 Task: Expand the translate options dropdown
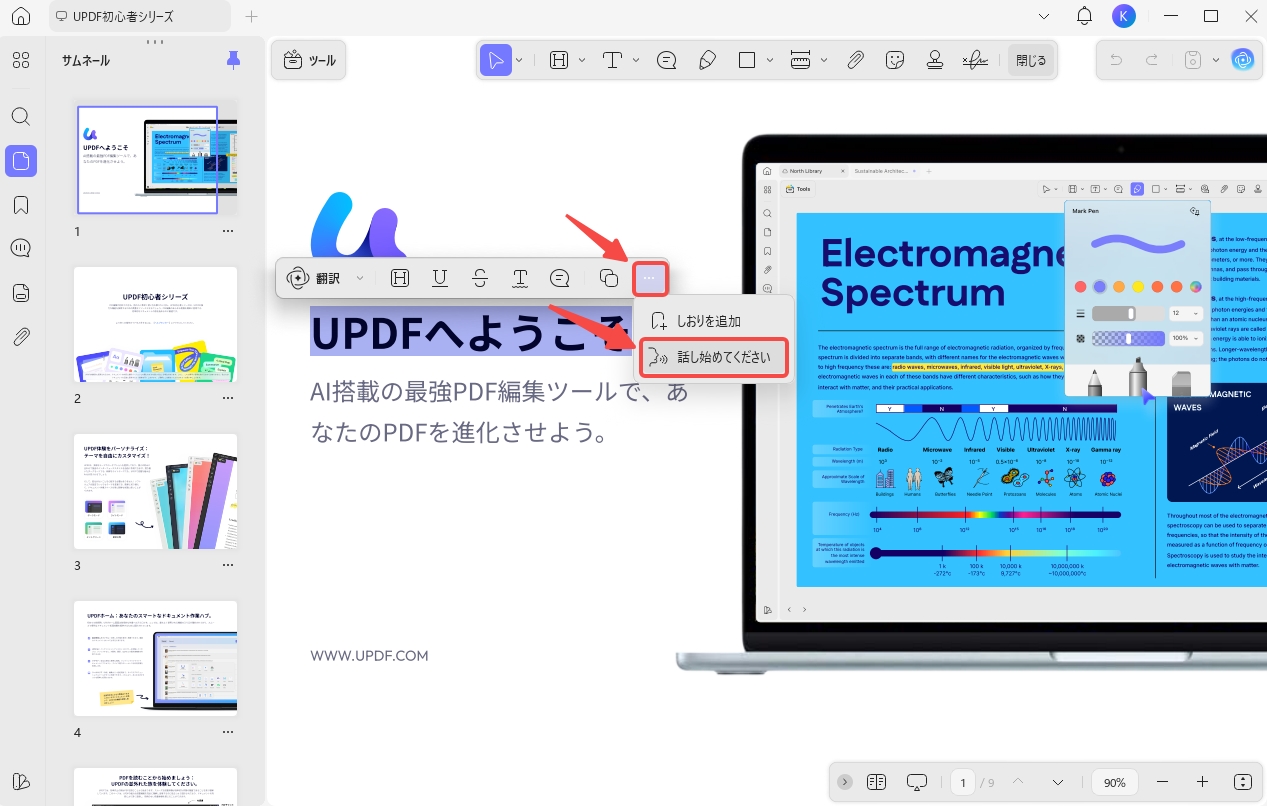(x=360, y=278)
